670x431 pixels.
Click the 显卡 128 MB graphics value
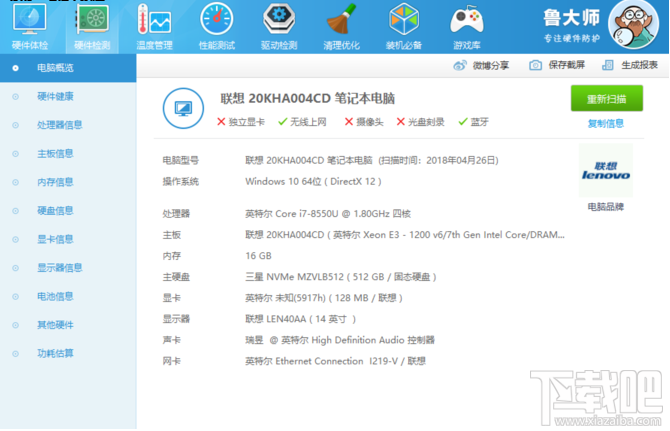pos(324,298)
